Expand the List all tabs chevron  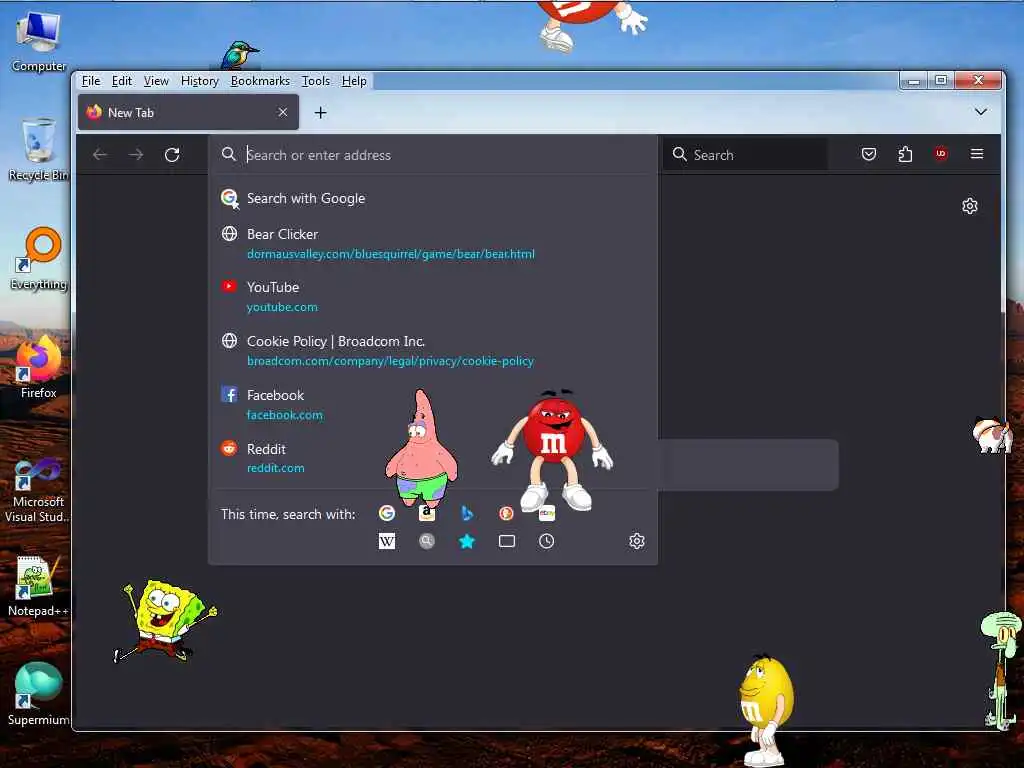pyautogui.click(x=980, y=112)
